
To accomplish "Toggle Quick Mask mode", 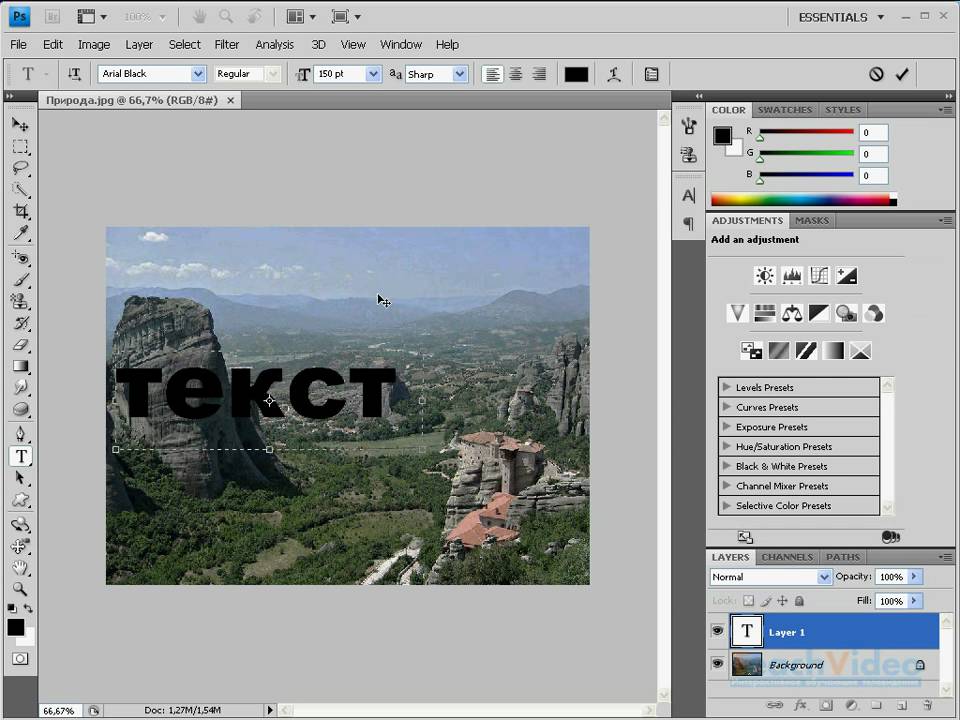I will pos(20,659).
